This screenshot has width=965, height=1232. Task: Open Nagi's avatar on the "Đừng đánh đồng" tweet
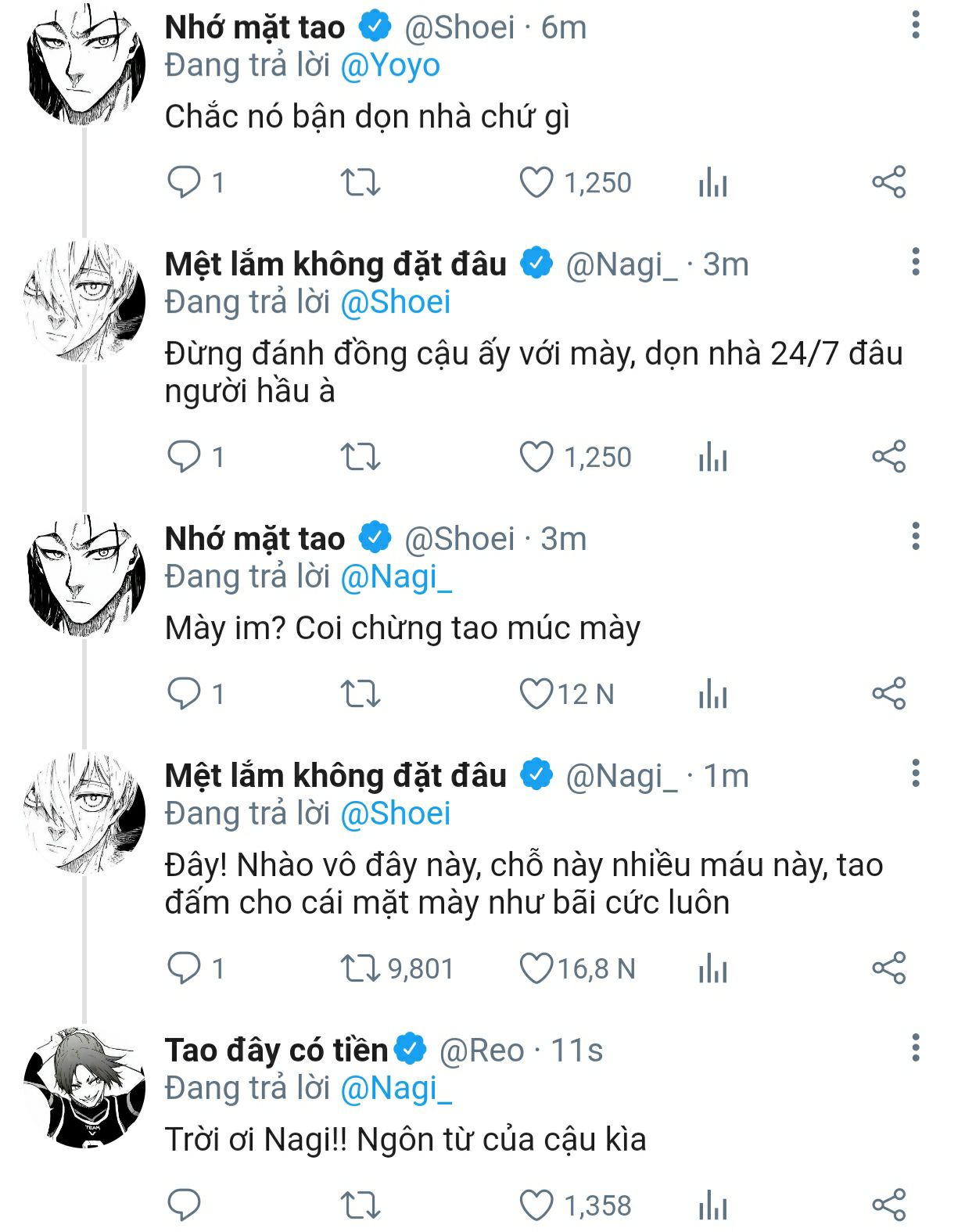85,302
